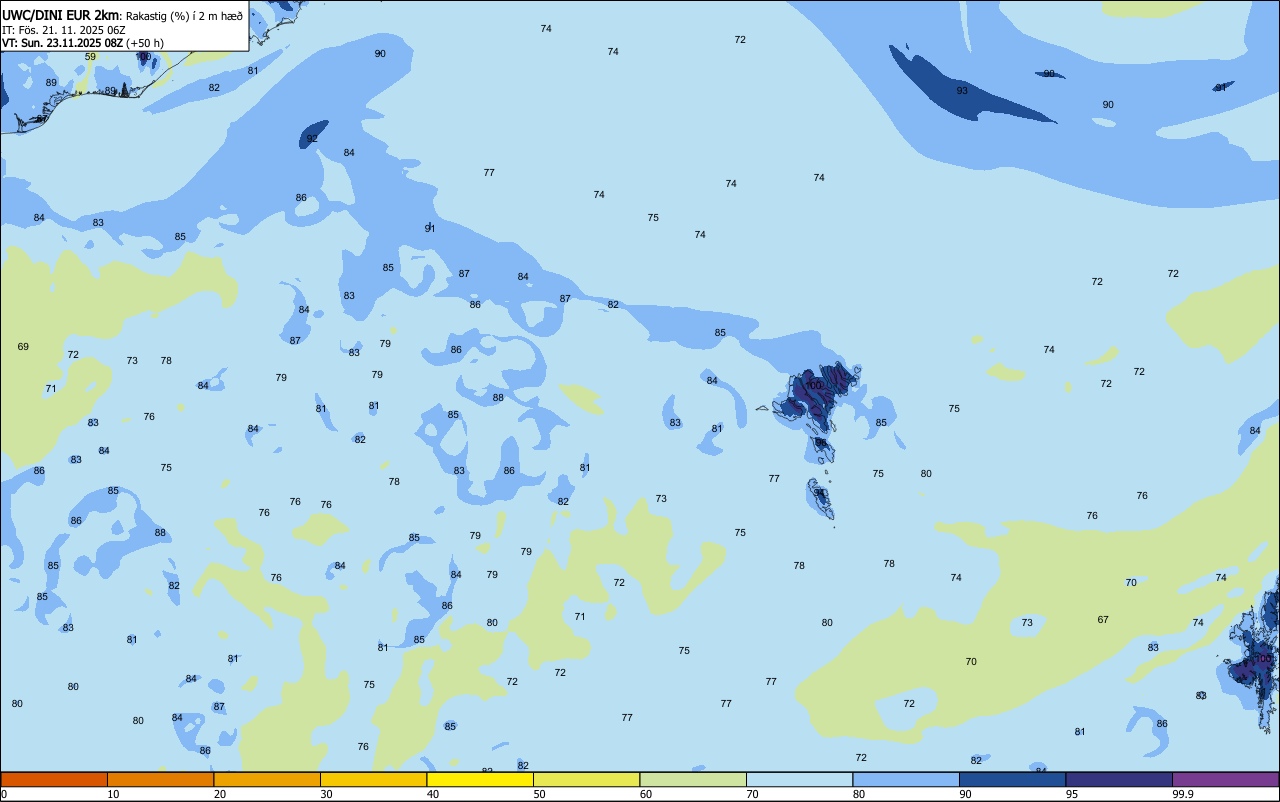Click the "93" humidity value on the map
Screen dimensions: 1280x802
pyautogui.click(x=962, y=91)
